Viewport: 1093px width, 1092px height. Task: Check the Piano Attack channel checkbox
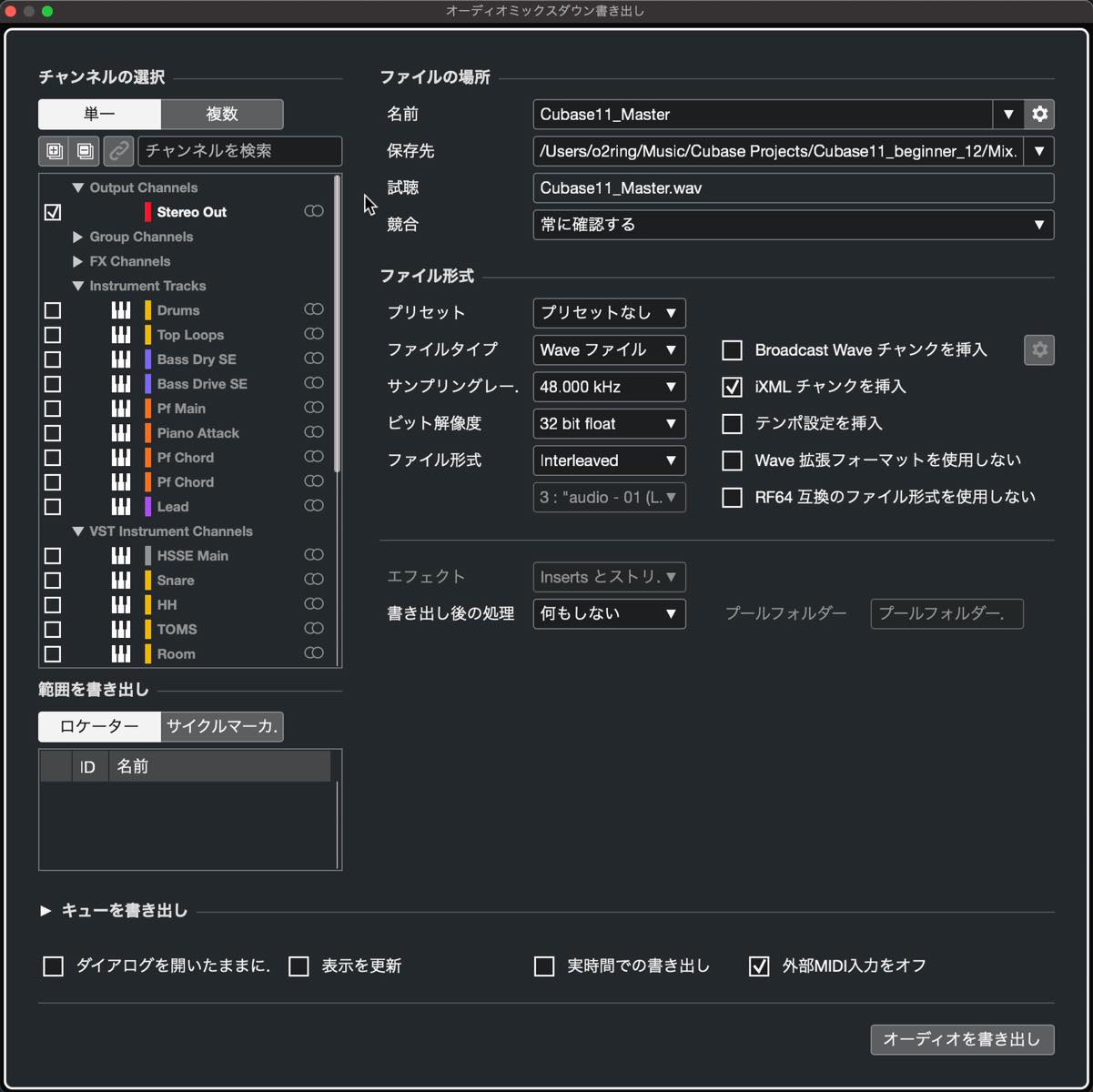53,433
